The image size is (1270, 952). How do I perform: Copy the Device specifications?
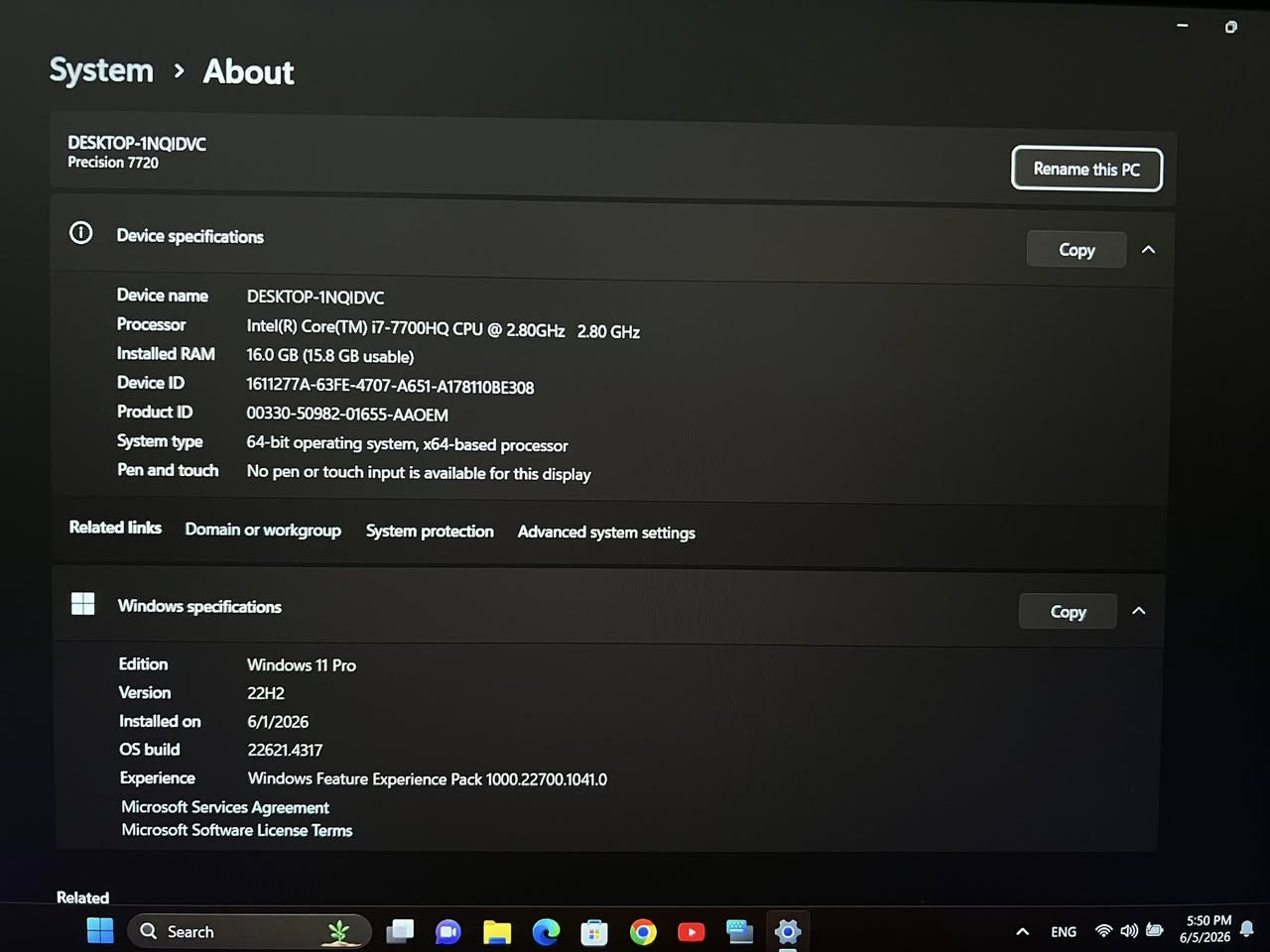1077,250
